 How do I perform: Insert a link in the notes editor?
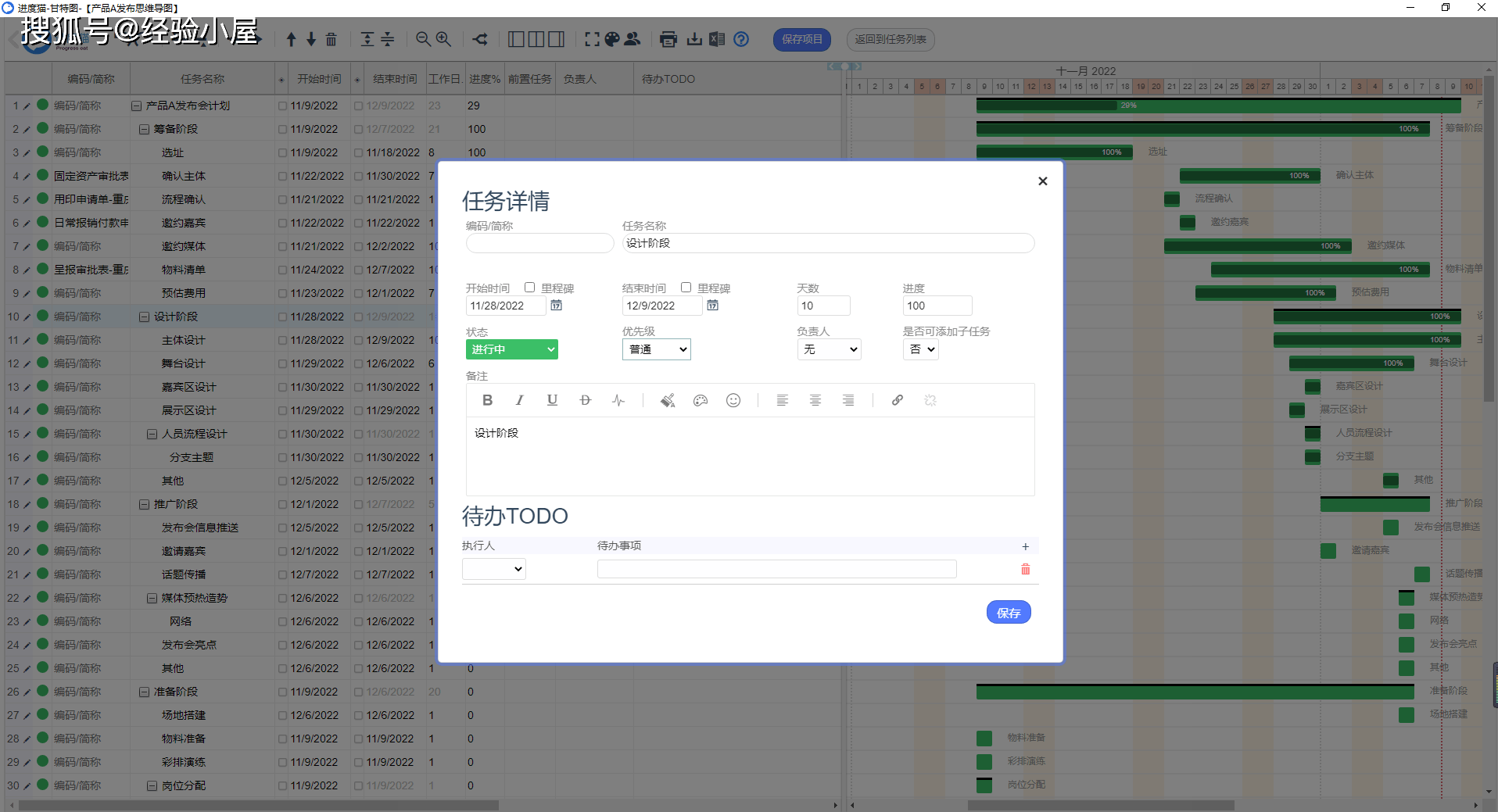click(x=897, y=400)
